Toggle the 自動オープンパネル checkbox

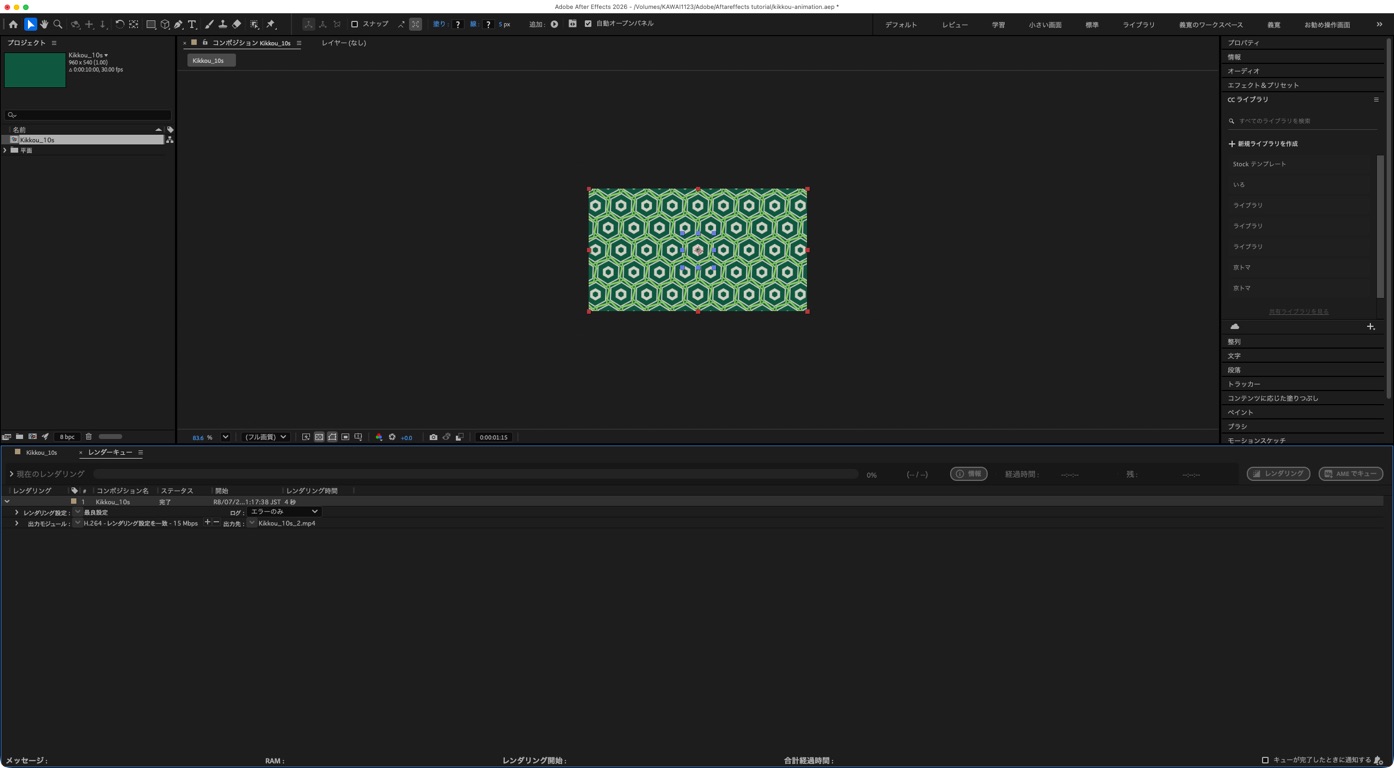click(x=588, y=24)
